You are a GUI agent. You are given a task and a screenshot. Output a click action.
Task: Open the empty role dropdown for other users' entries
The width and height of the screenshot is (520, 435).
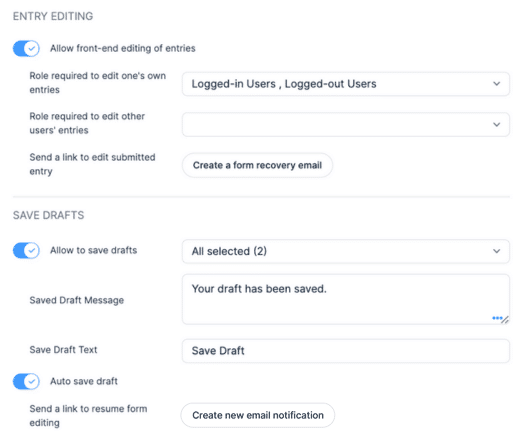click(x=346, y=124)
